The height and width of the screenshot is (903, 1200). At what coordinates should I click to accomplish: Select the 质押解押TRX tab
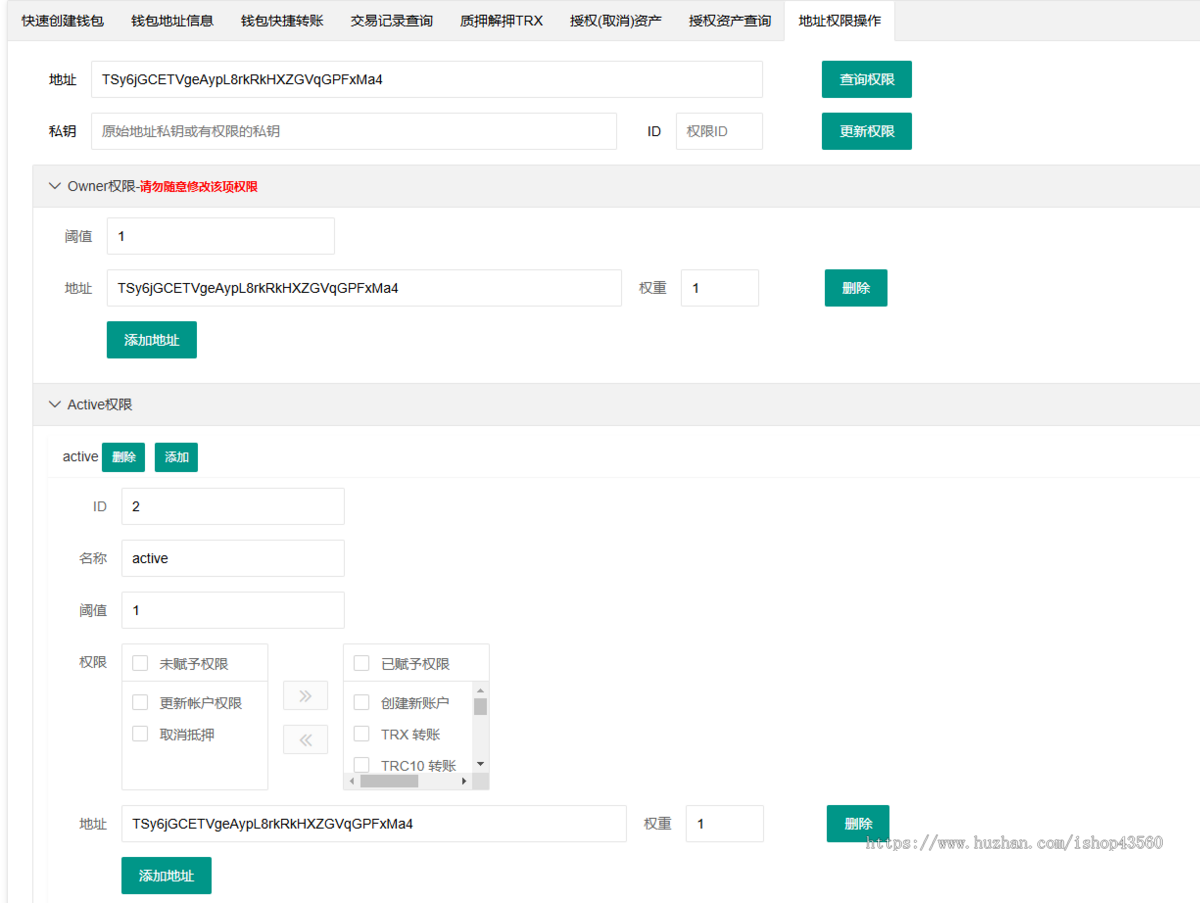[x=501, y=20]
